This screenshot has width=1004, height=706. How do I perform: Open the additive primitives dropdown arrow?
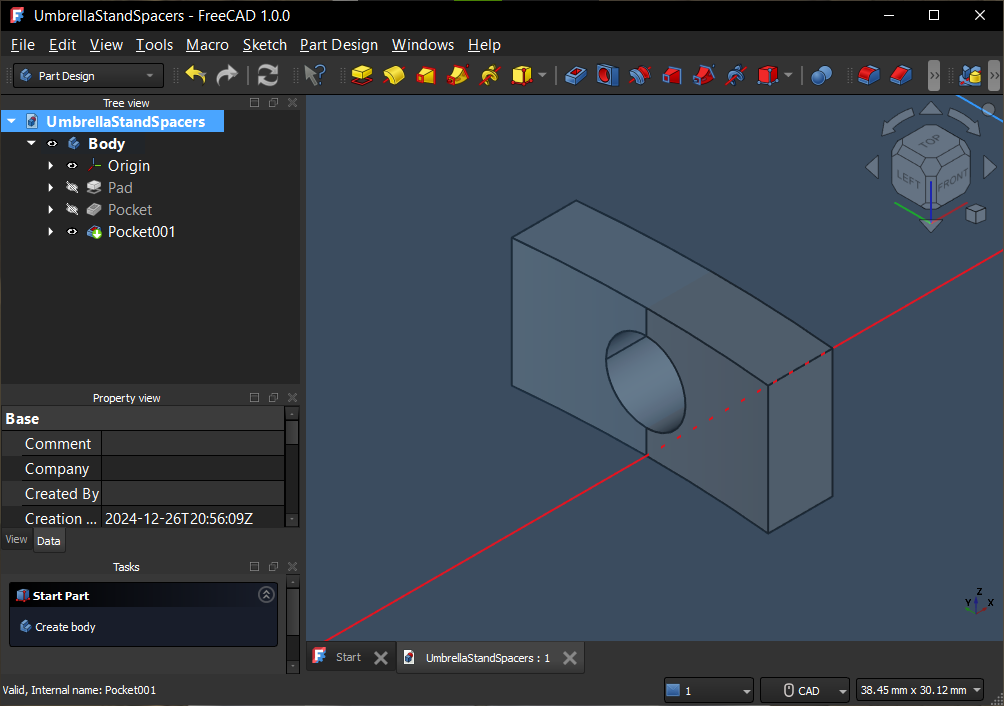[x=542, y=76]
